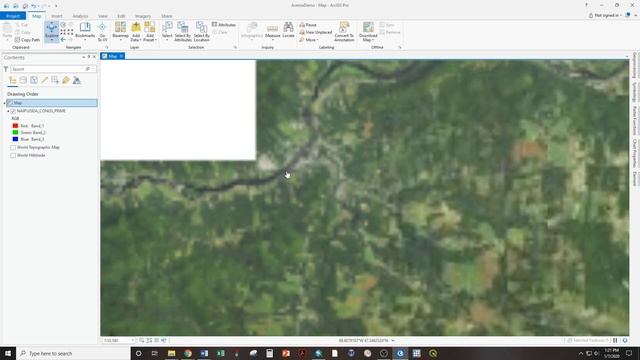Open the Basemap gallery
The height and width of the screenshot is (360, 640).
click(x=120, y=31)
